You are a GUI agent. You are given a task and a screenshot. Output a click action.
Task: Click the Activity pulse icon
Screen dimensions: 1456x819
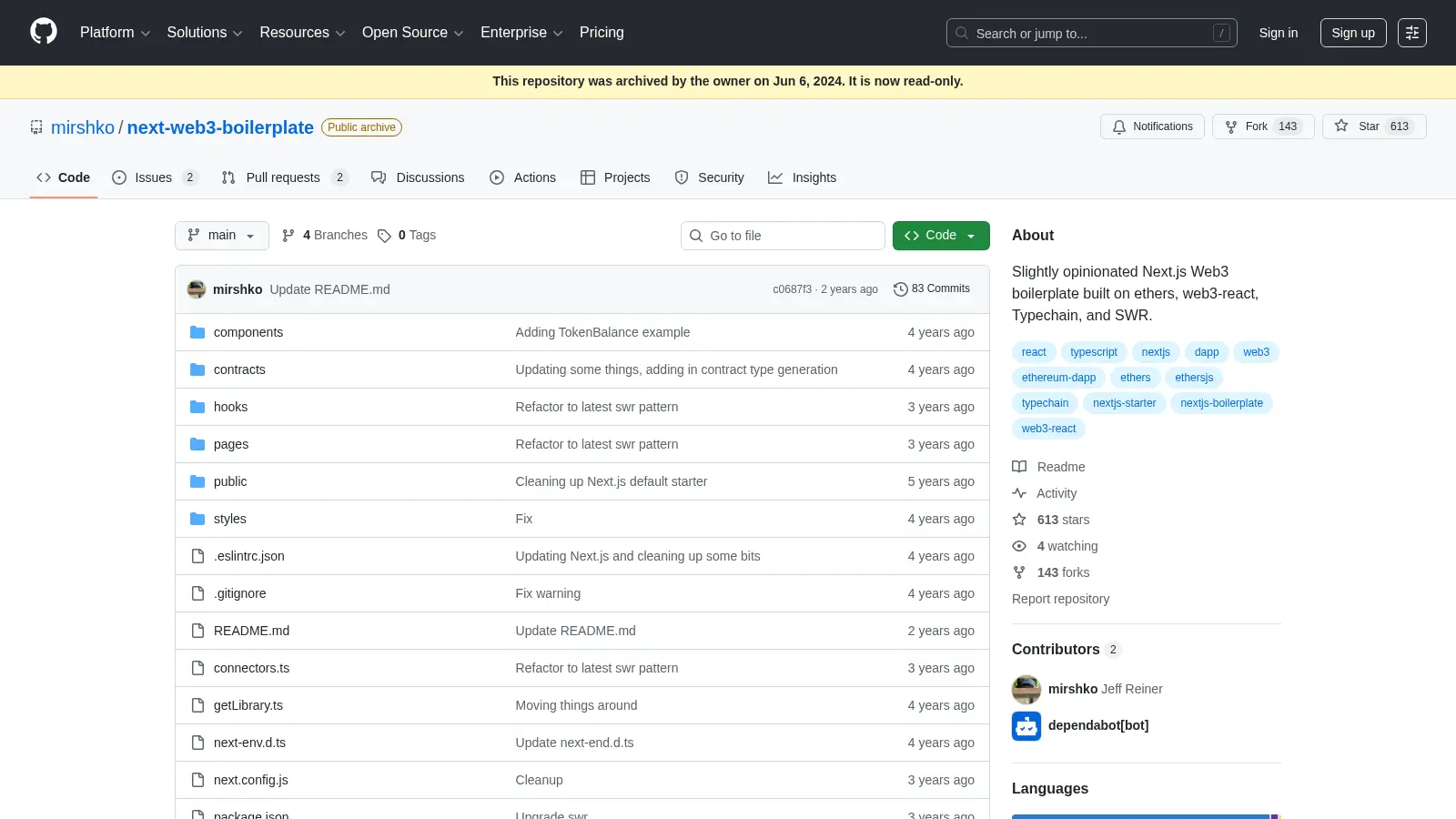[x=1019, y=493]
